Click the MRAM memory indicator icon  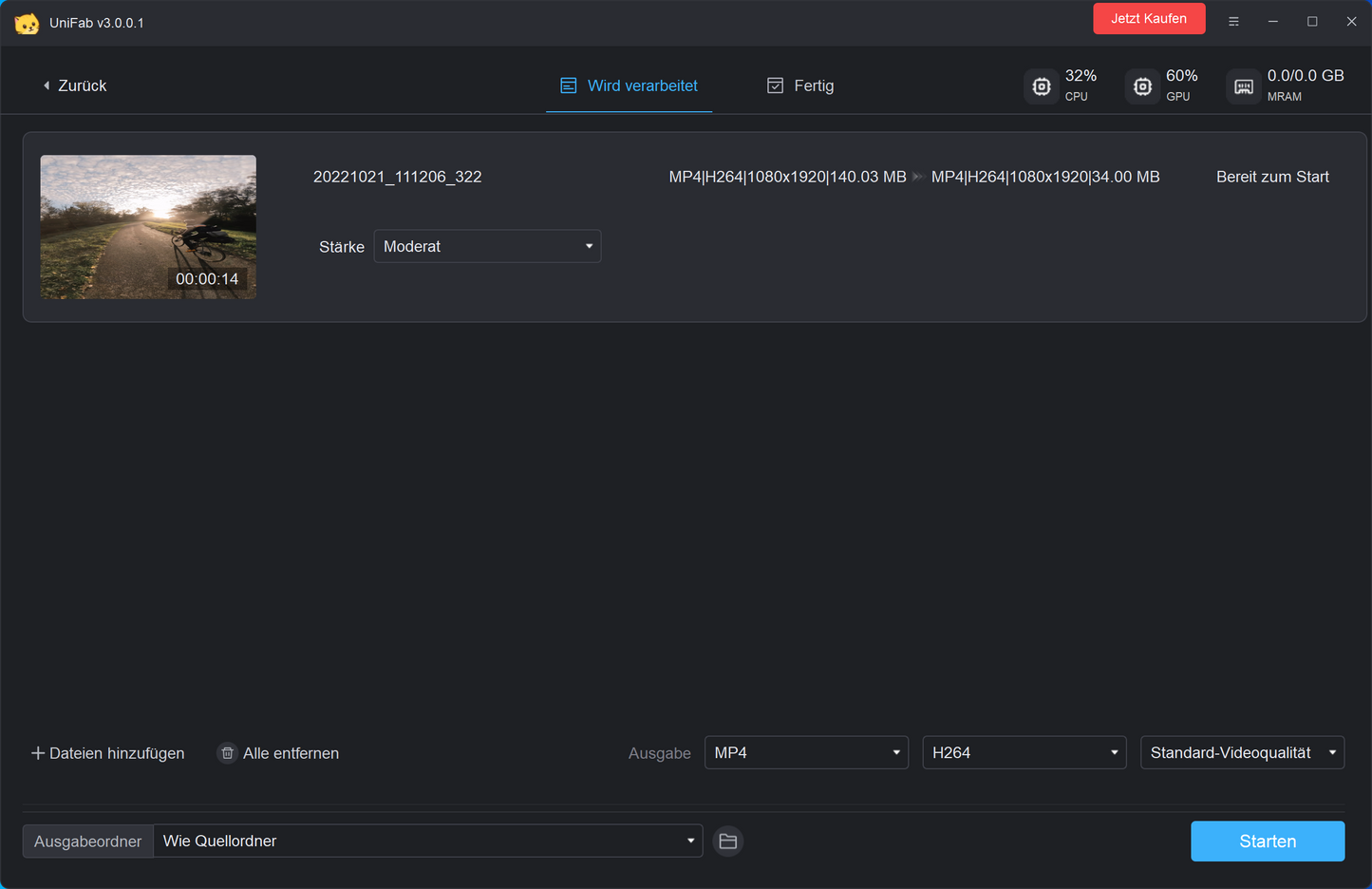click(1243, 85)
